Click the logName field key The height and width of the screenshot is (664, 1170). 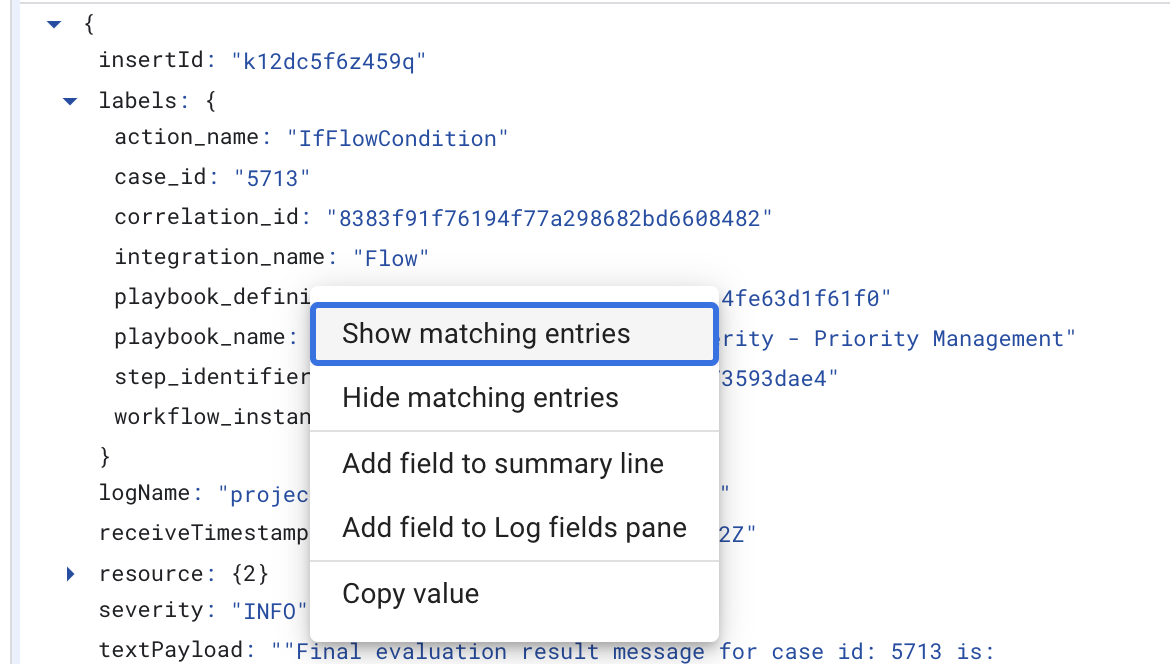point(142,493)
